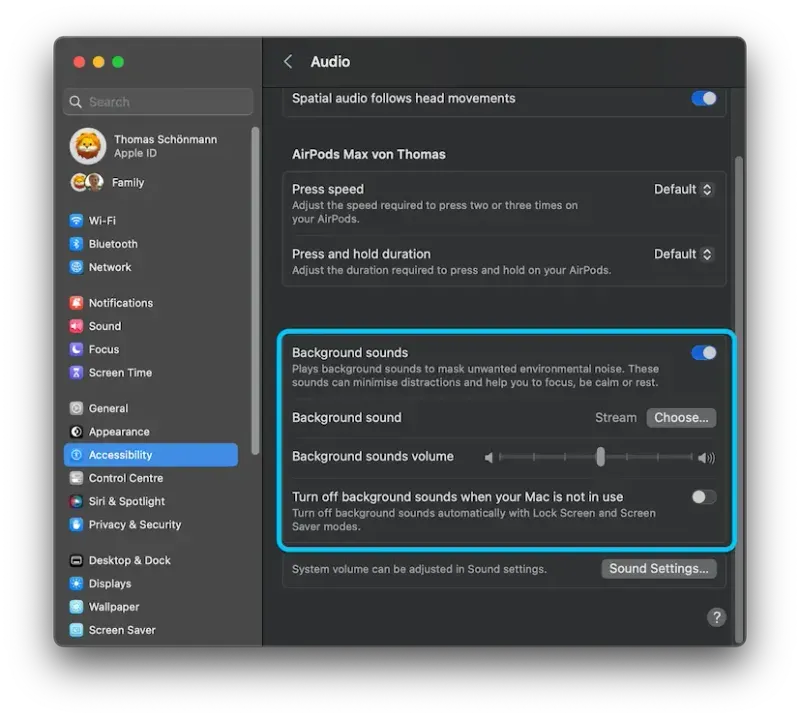Viewport: 800px width, 718px height.
Task: Click the Control Centre icon
Action: pos(76,478)
